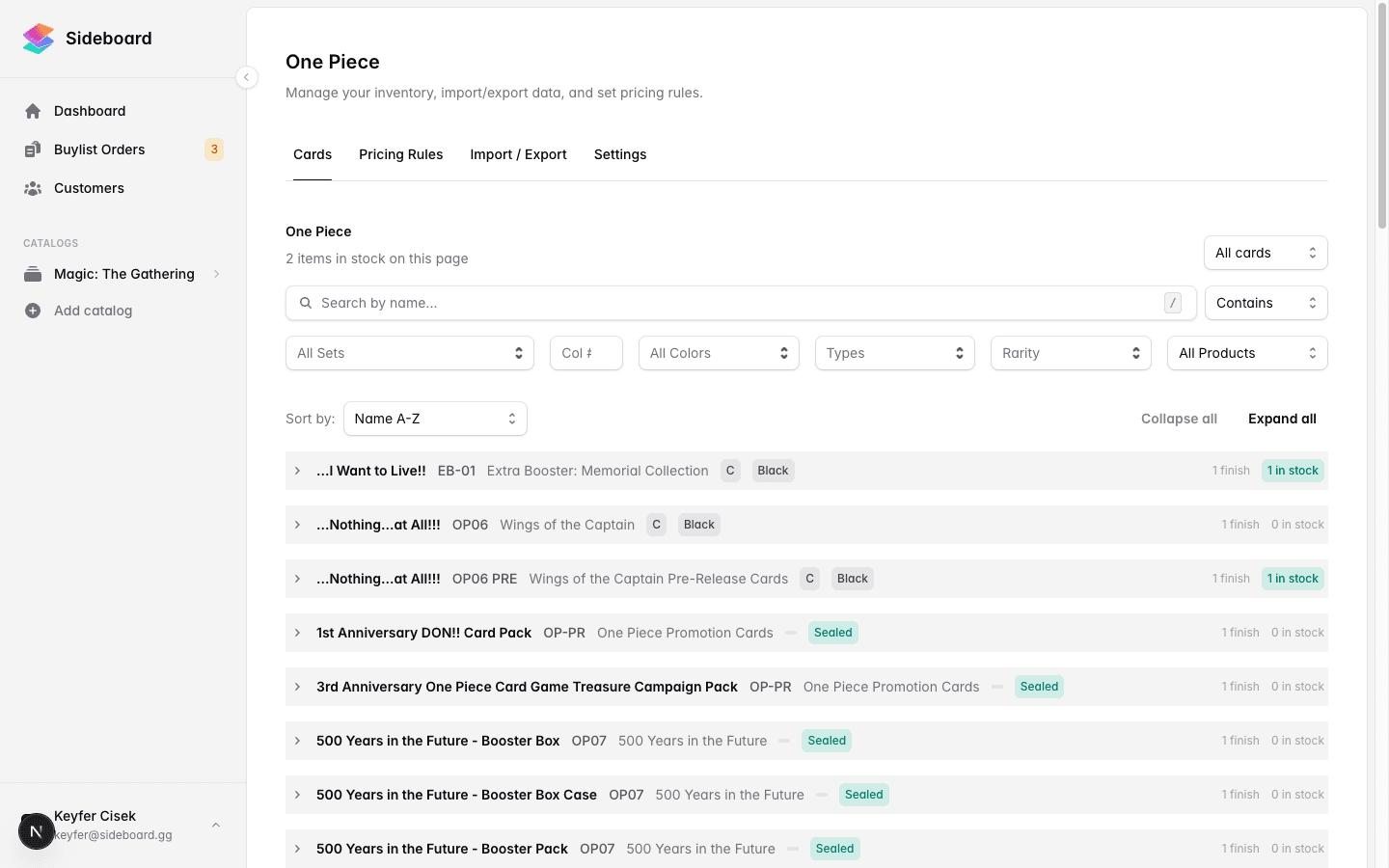Click the Sideboard logo icon
Viewport: 1389px width, 868px height.
[39, 39]
